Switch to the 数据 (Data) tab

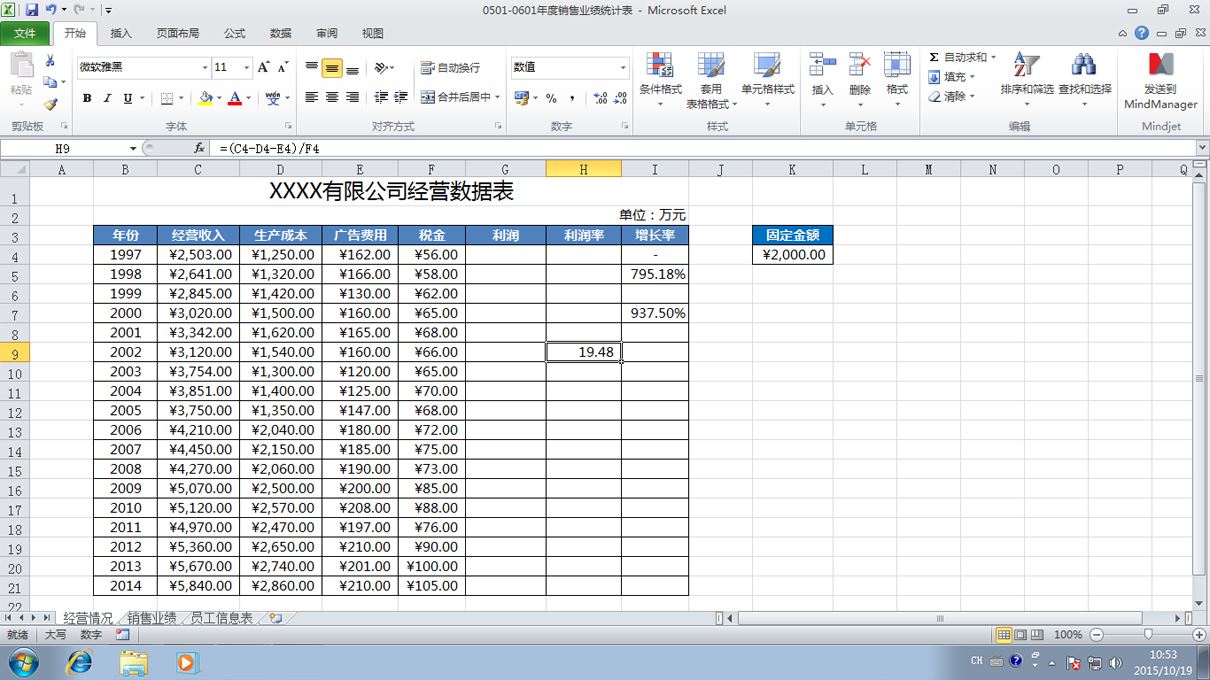click(x=281, y=33)
